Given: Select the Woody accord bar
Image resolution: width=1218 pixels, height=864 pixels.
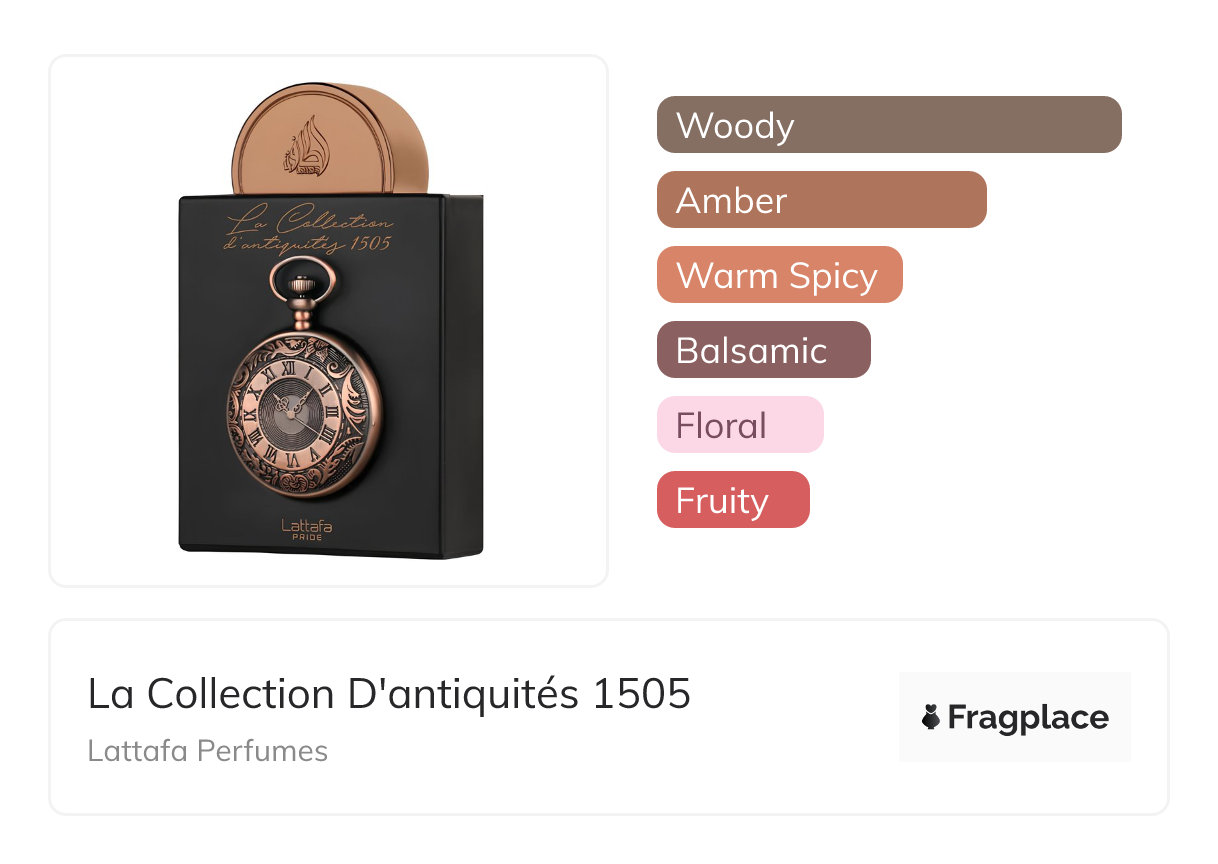Looking at the screenshot, I should click(888, 125).
